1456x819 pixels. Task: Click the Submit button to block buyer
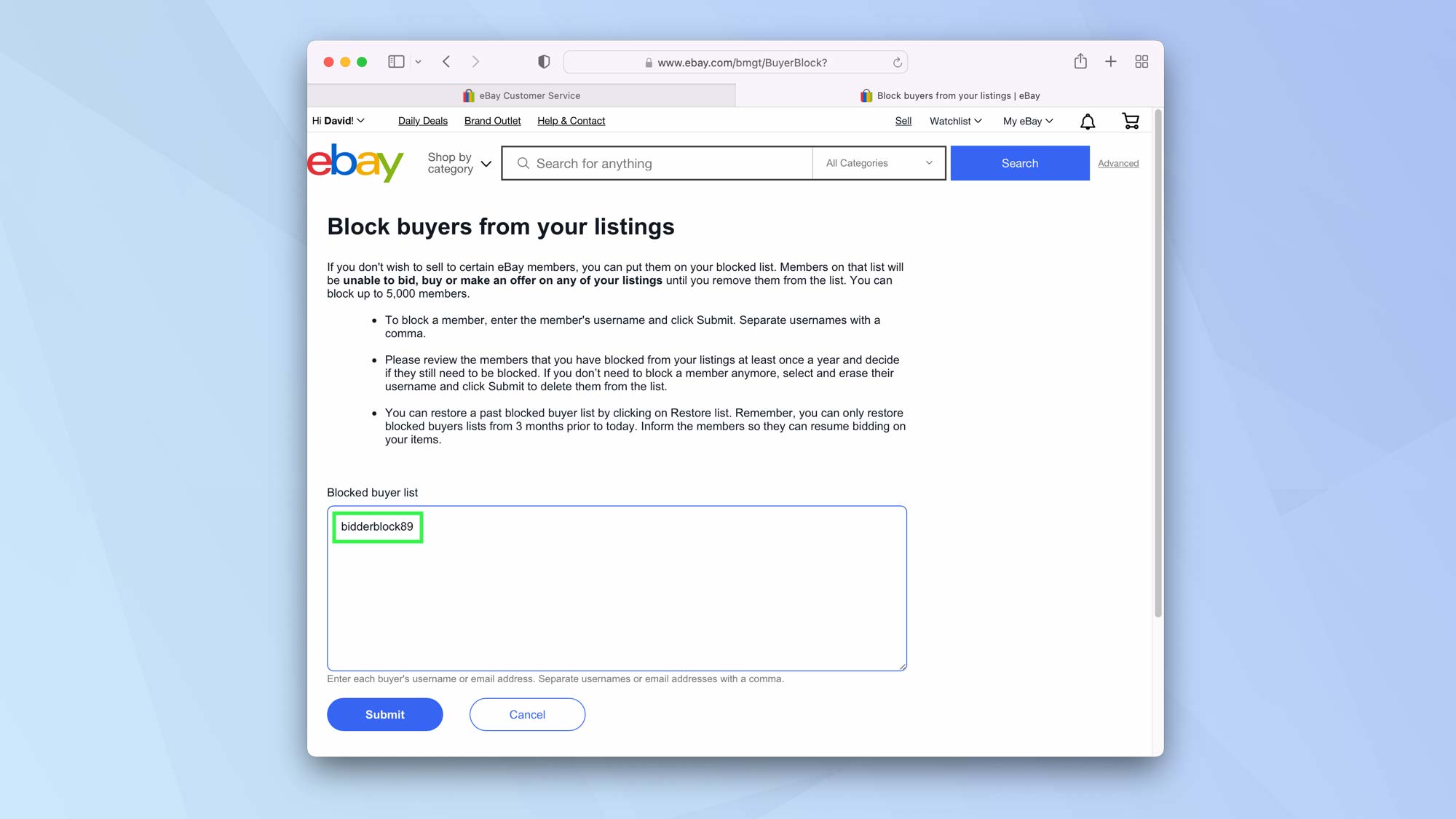(385, 714)
